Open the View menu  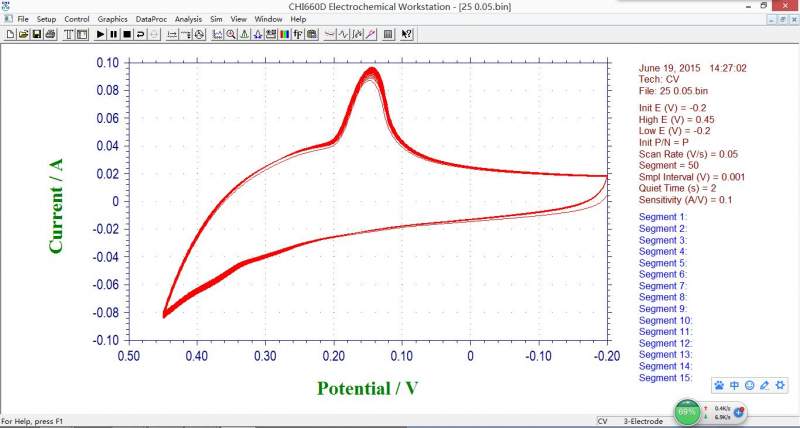coord(238,19)
